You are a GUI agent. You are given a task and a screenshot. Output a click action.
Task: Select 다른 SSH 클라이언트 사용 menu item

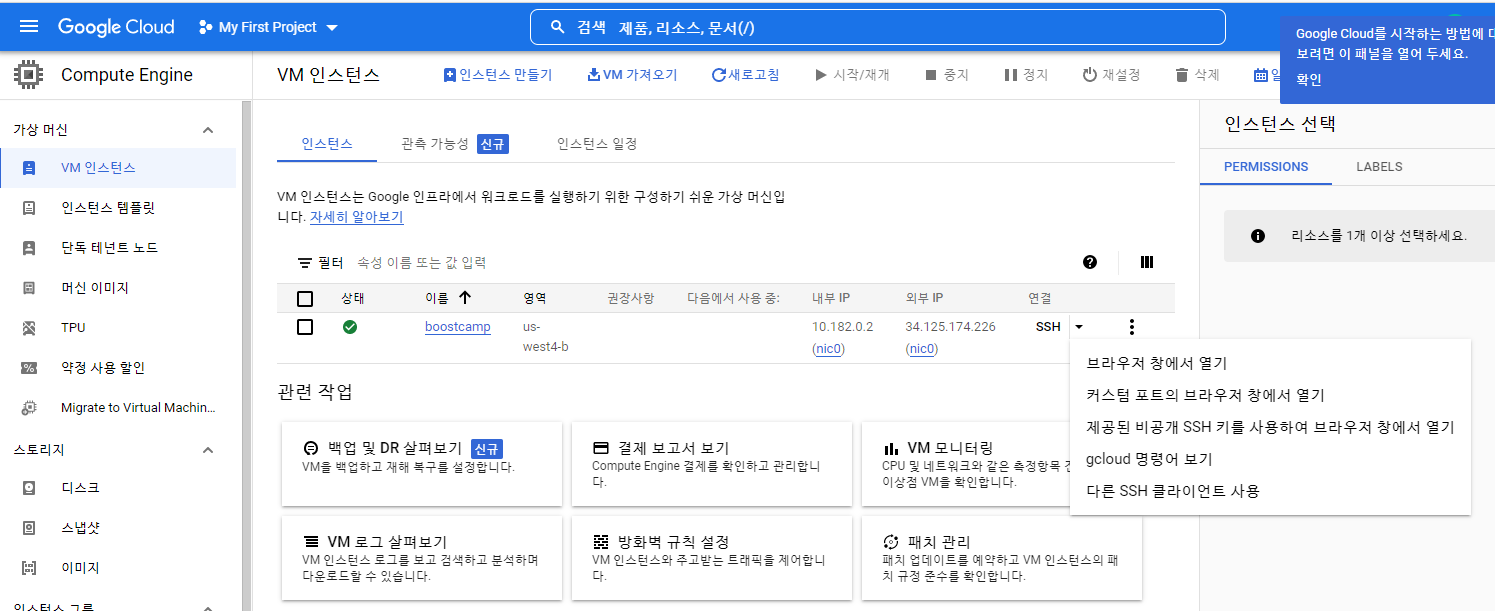[1270, 491]
